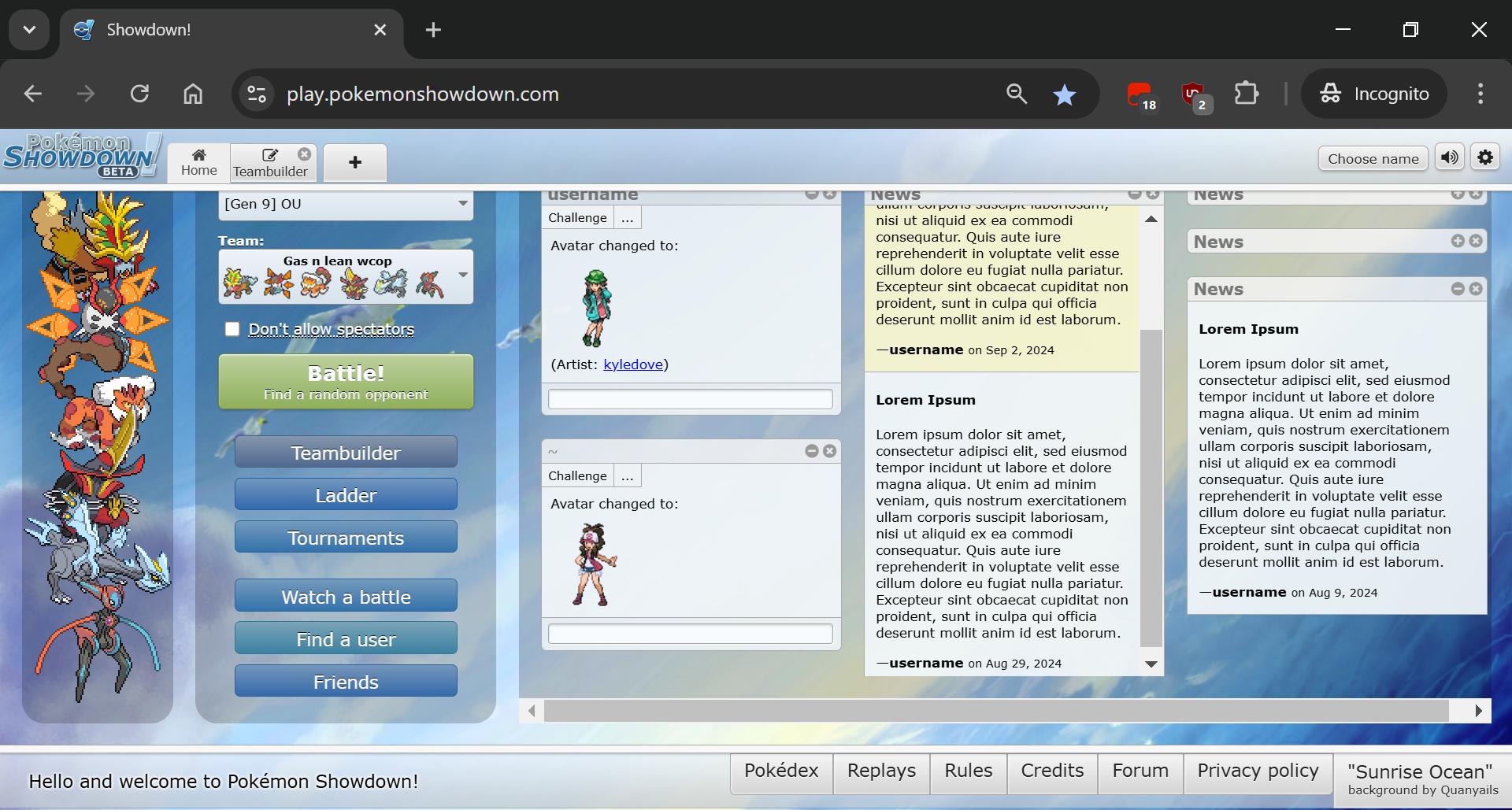Open the browser zoom magnifier icon
This screenshot has width=1512, height=810.
[1017, 94]
